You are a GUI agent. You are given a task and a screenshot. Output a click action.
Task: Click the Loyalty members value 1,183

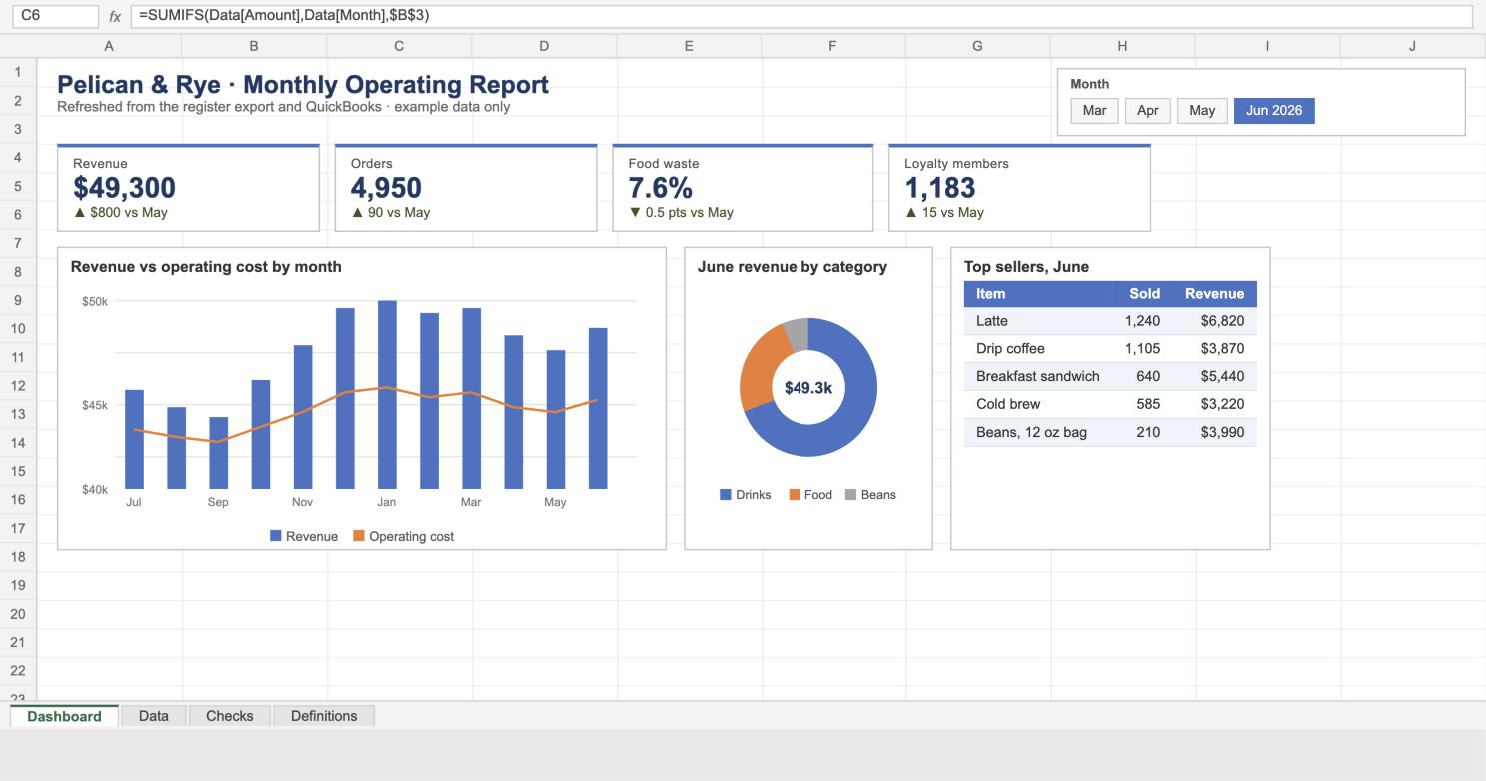pyautogui.click(x=940, y=188)
